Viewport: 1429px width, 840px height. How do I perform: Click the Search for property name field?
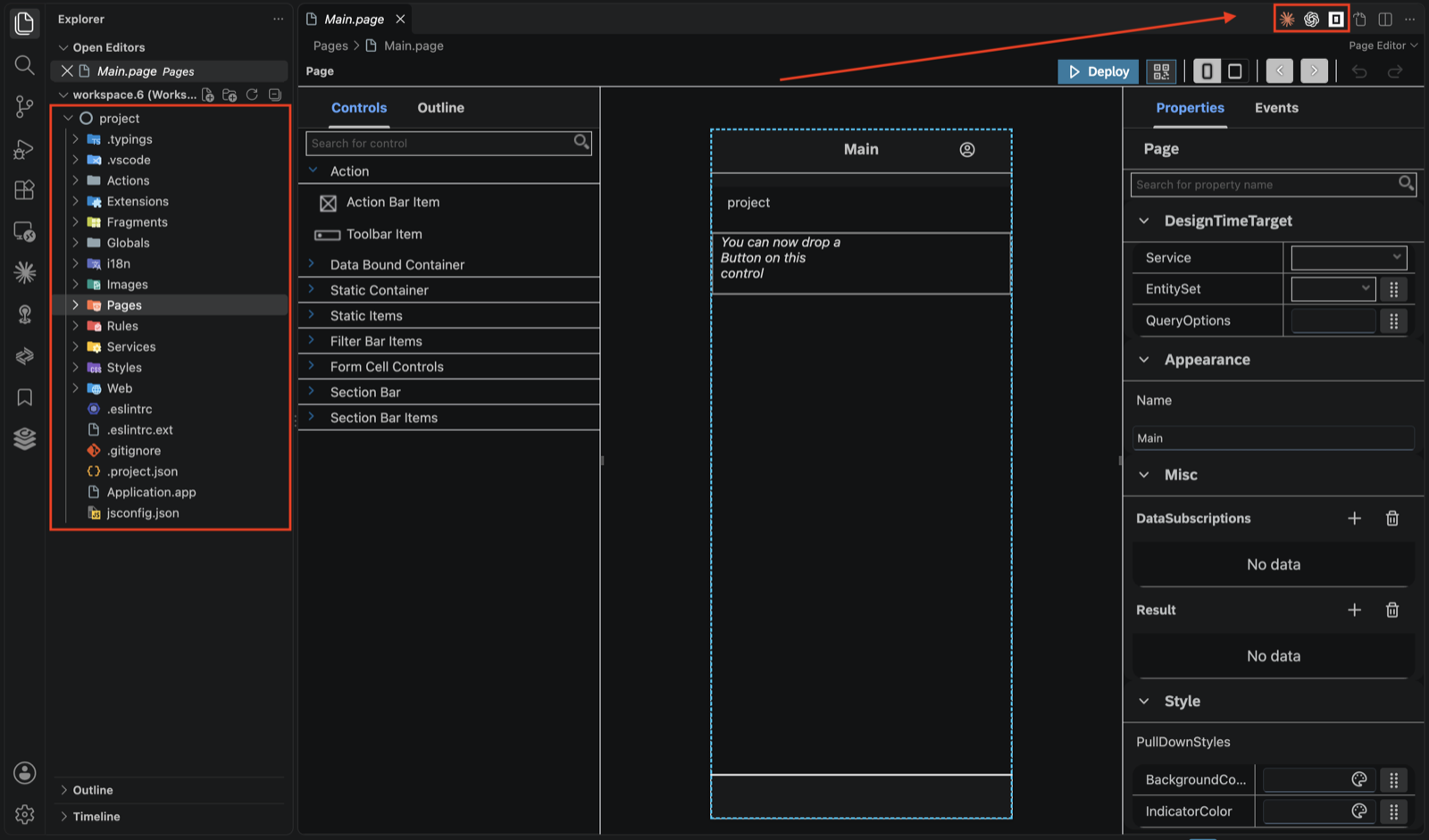(x=1273, y=185)
